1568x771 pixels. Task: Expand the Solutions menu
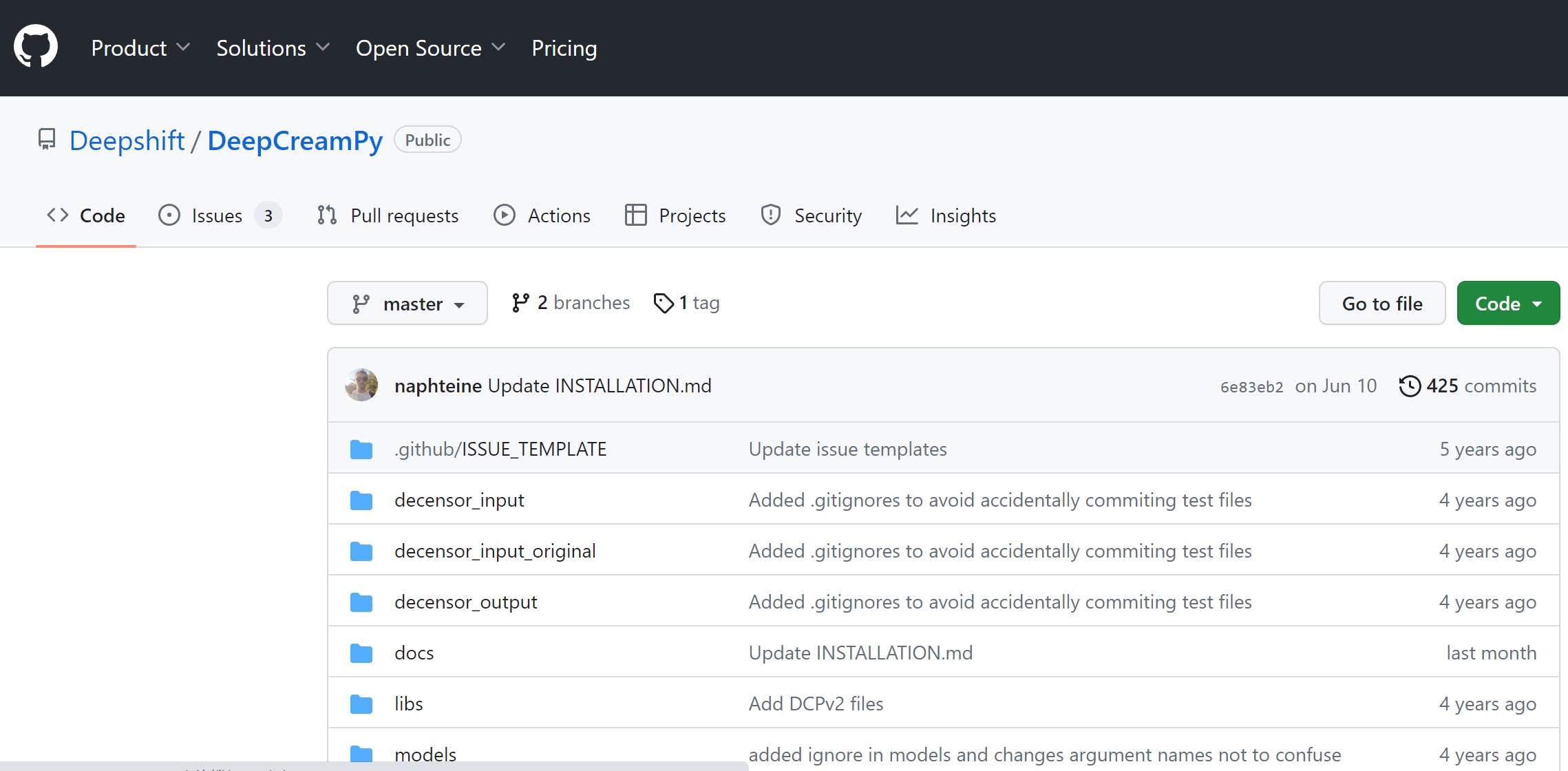[x=273, y=48]
